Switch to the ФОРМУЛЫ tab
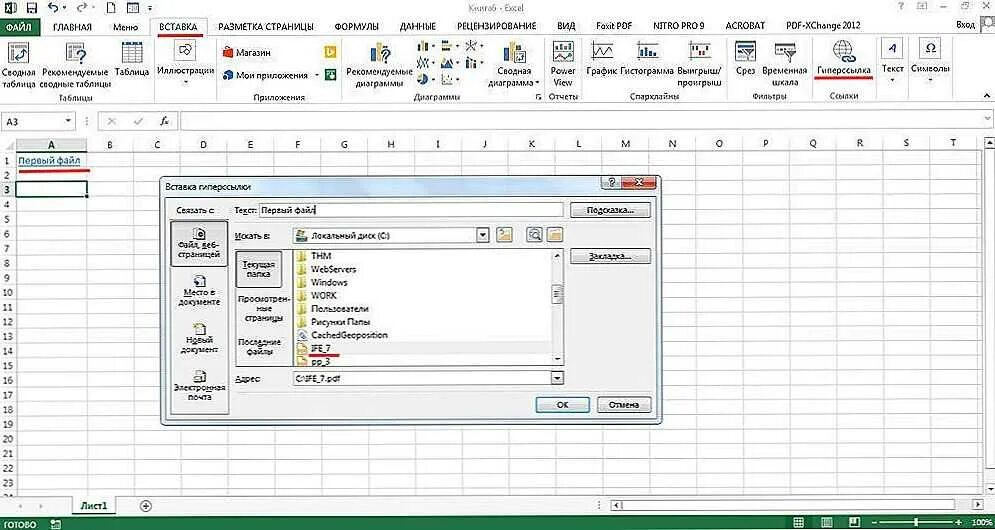Screen dimensions: 995x530 click(x=357, y=27)
